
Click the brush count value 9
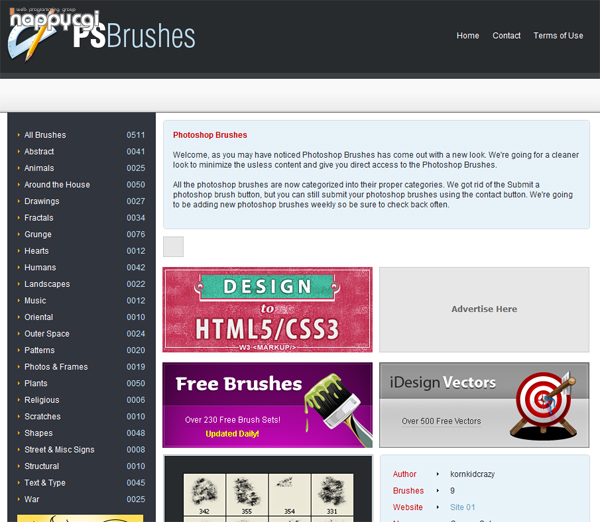coord(452,491)
